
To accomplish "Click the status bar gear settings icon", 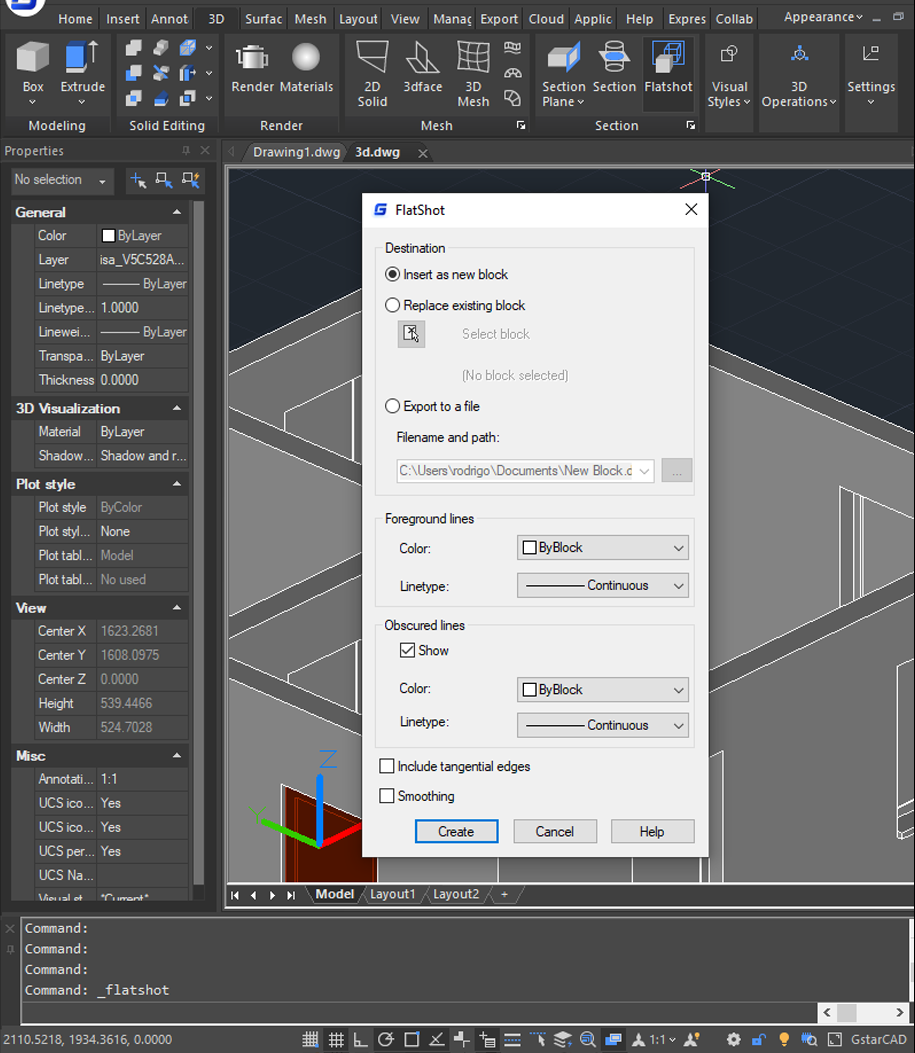I will pos(734,1040).
